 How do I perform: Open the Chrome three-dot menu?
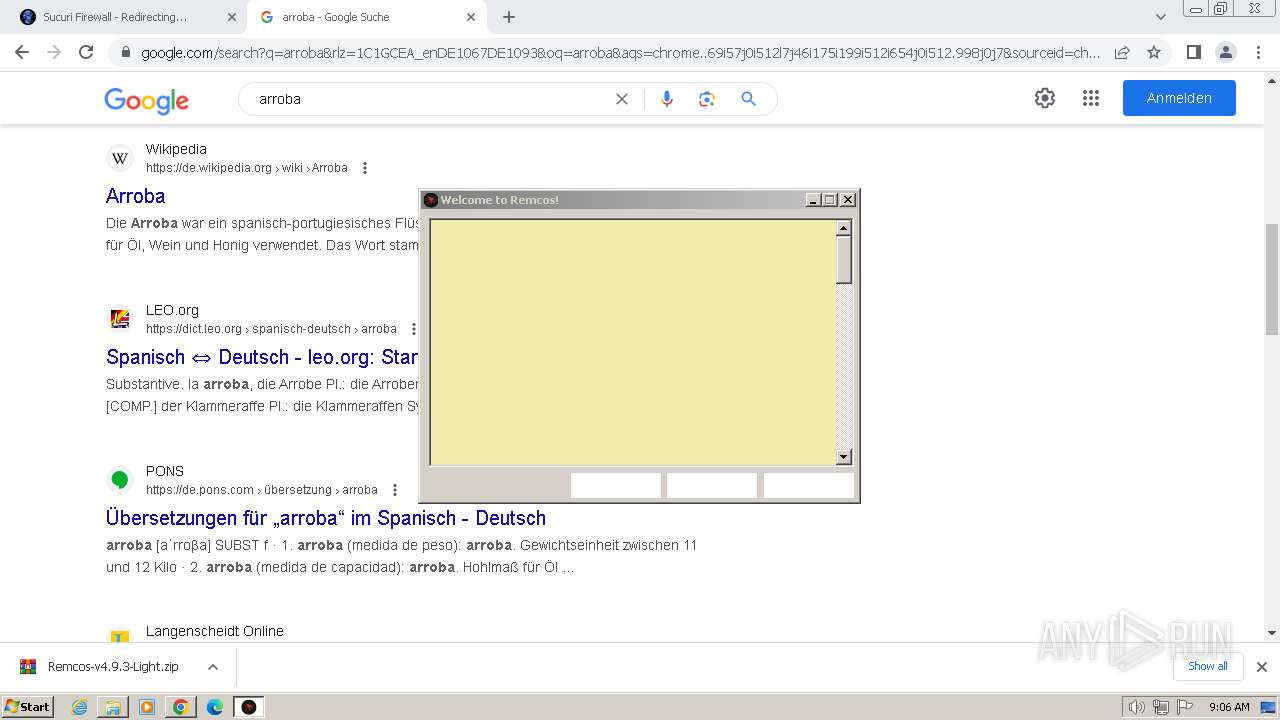(x=1257, y=52)
